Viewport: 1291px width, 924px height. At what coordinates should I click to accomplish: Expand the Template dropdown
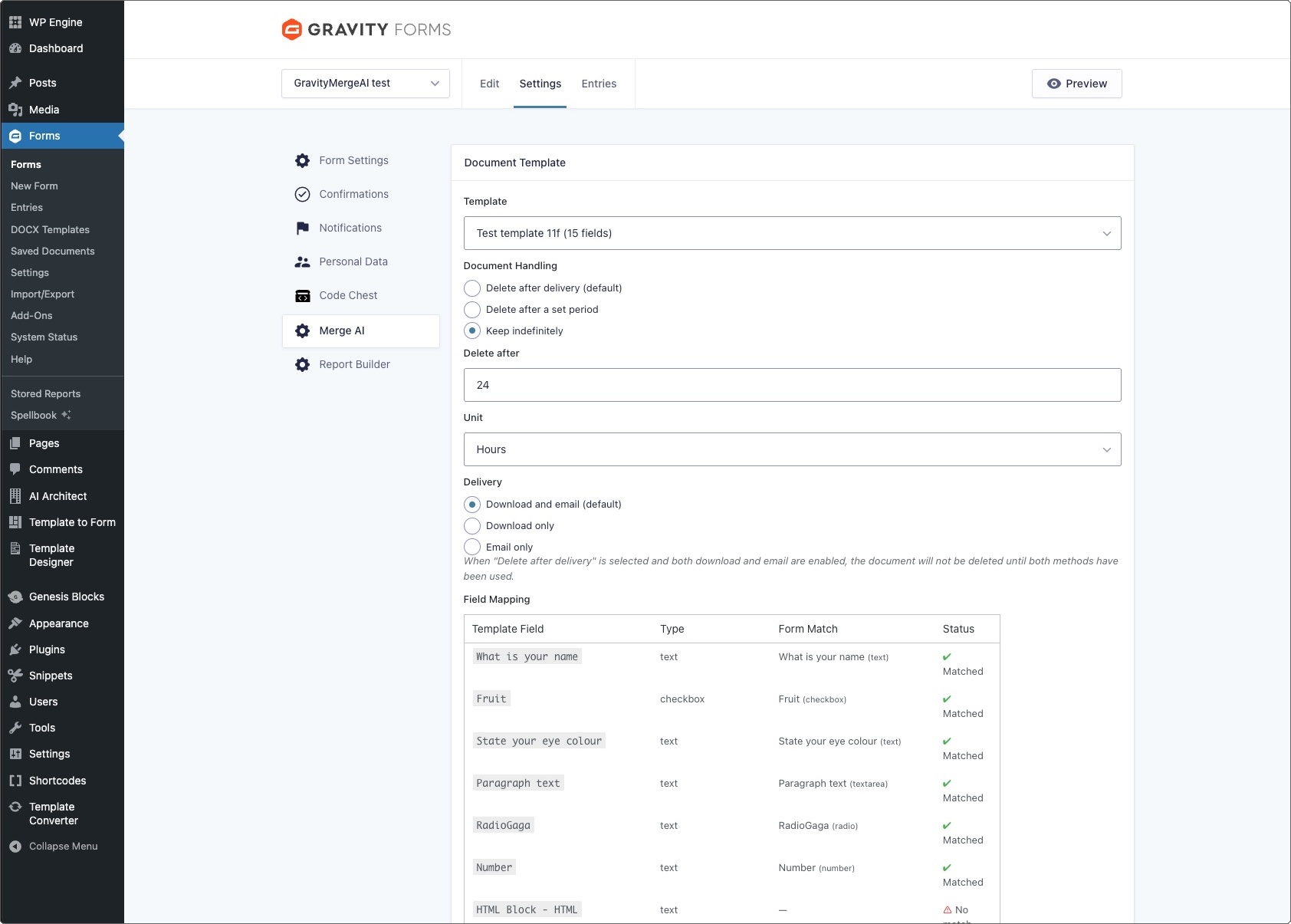pos(792,233)
